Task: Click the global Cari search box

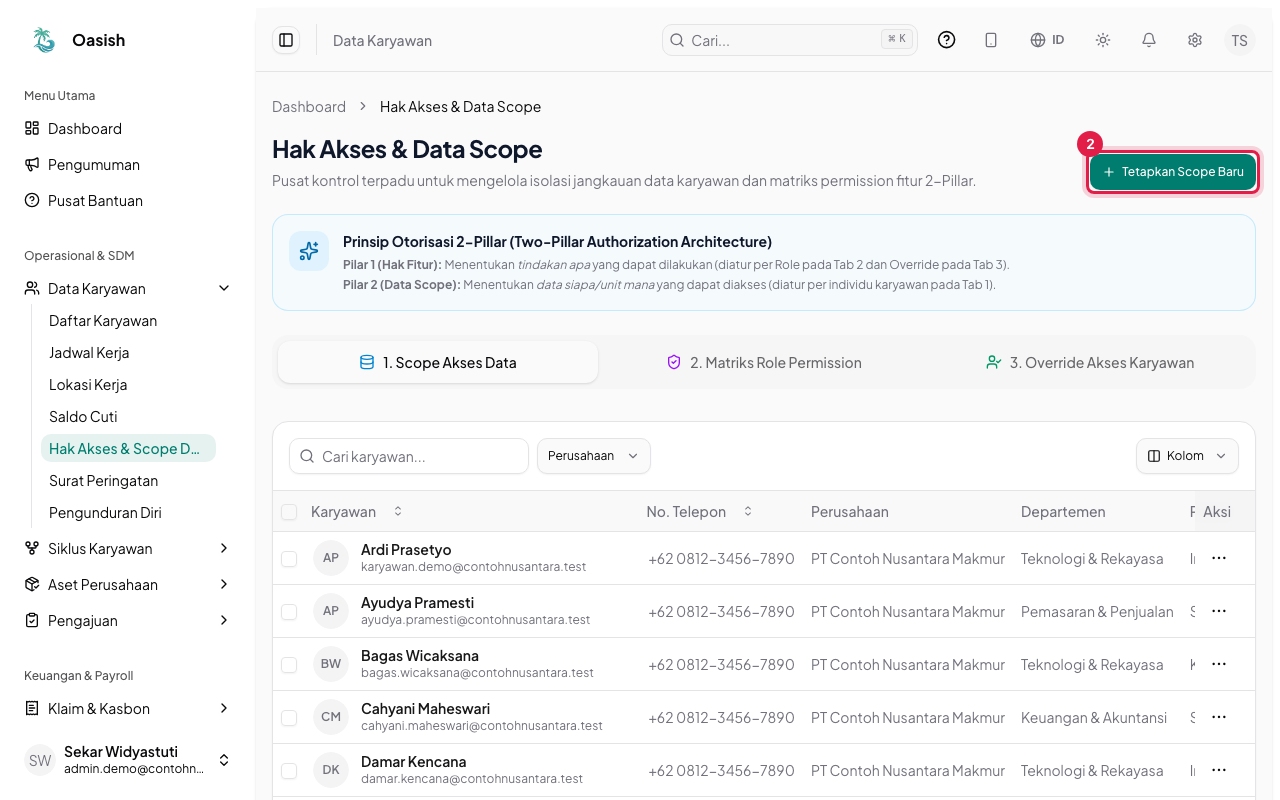Action: click(790, 40)
